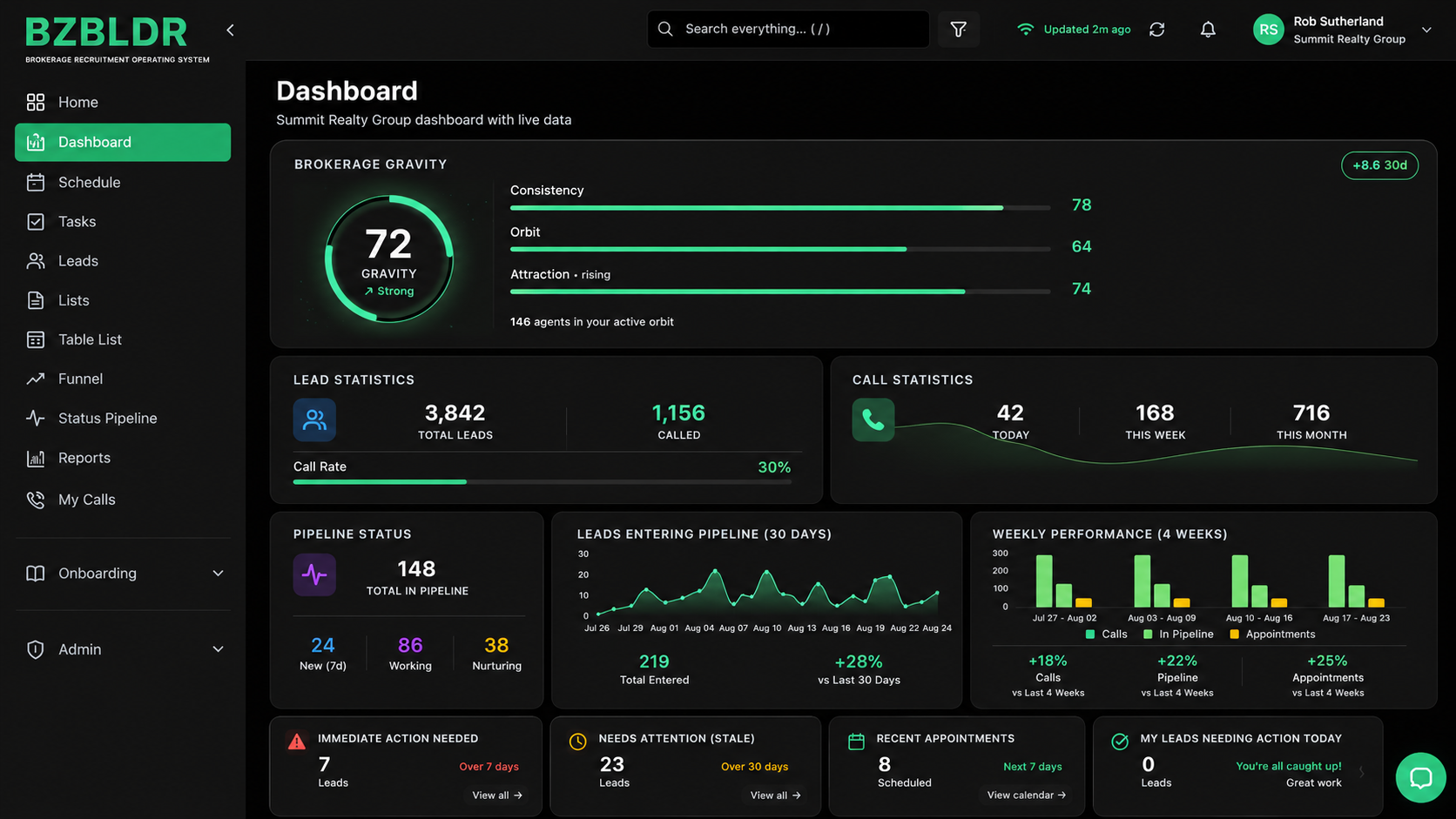The height and width of the screenshot is (819, 1456).
Task: Select the active Dashboard menu item
Action: (x=123, y=142)
